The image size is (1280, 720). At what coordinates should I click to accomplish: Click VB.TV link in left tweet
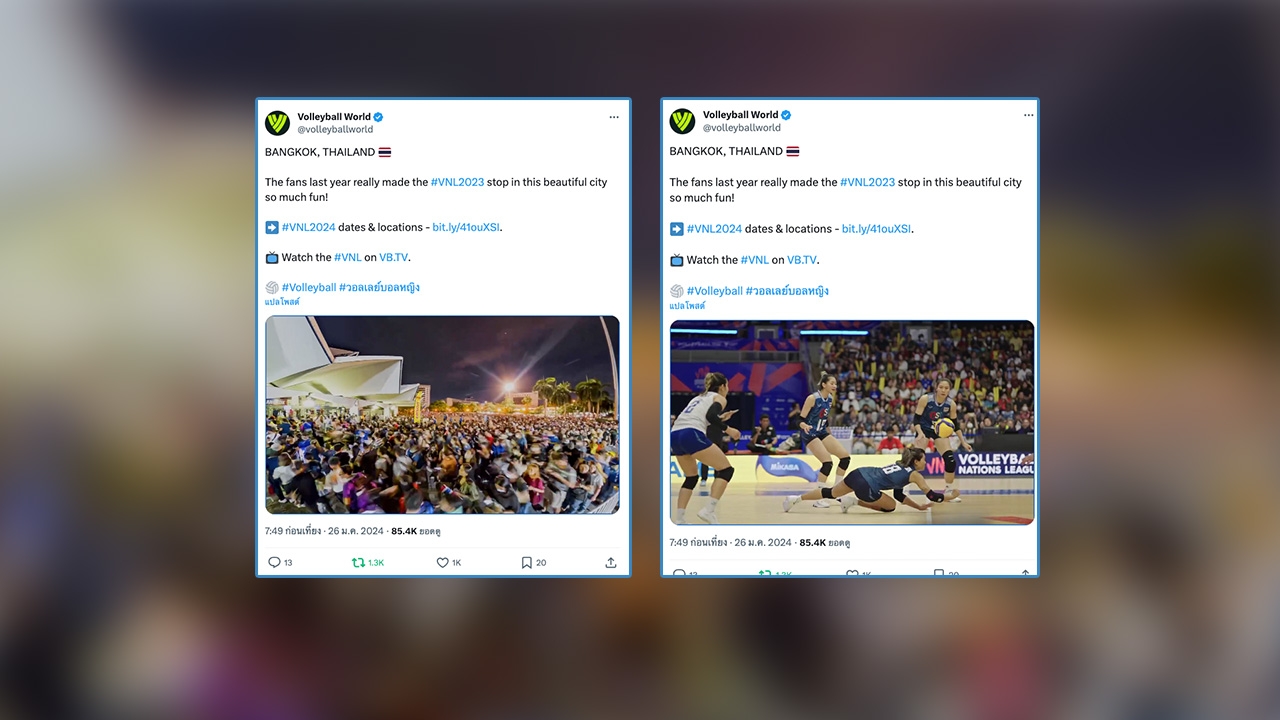(x=394, y=257)
